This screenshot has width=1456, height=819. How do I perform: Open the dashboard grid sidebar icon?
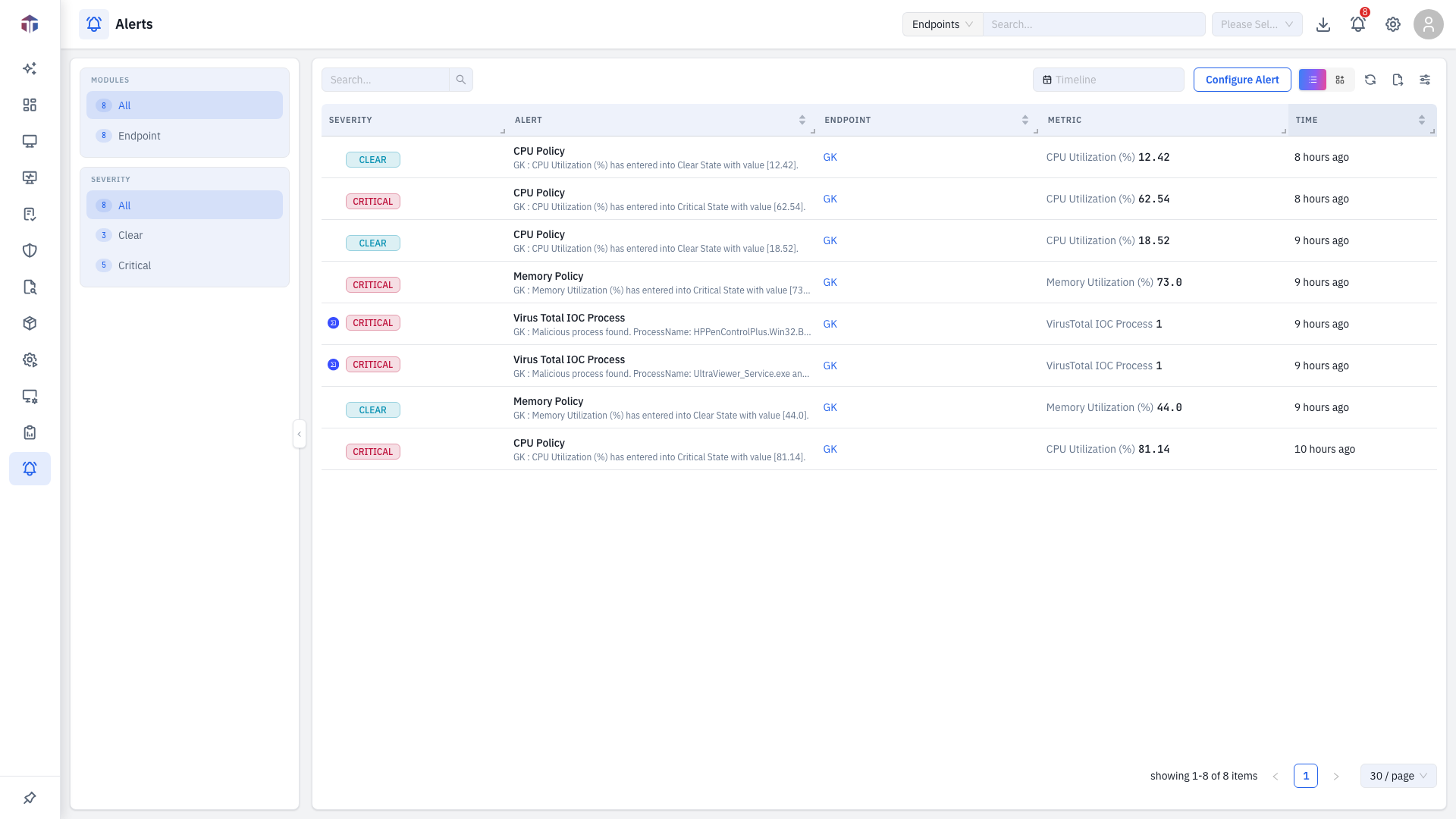30,105
